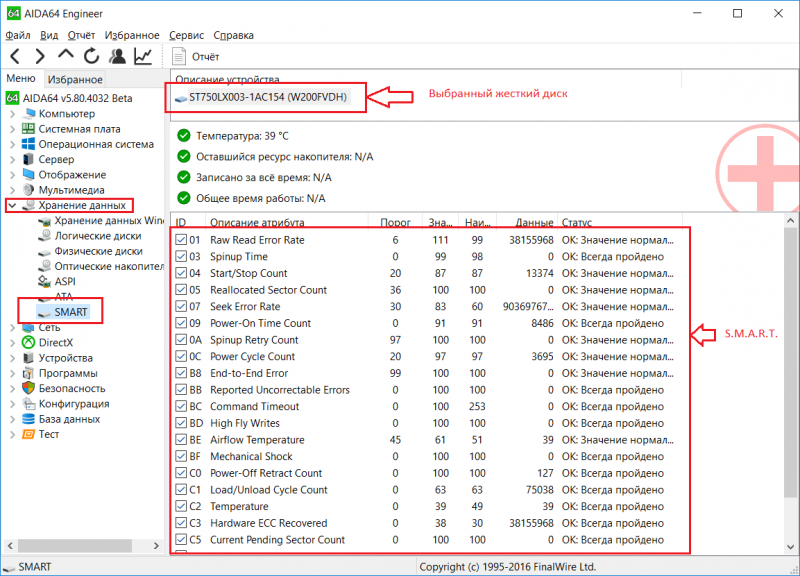Toggle Reallocated Sector Count checkbox
The width and height of the screenshot is (800, 576).
[181, 290]
